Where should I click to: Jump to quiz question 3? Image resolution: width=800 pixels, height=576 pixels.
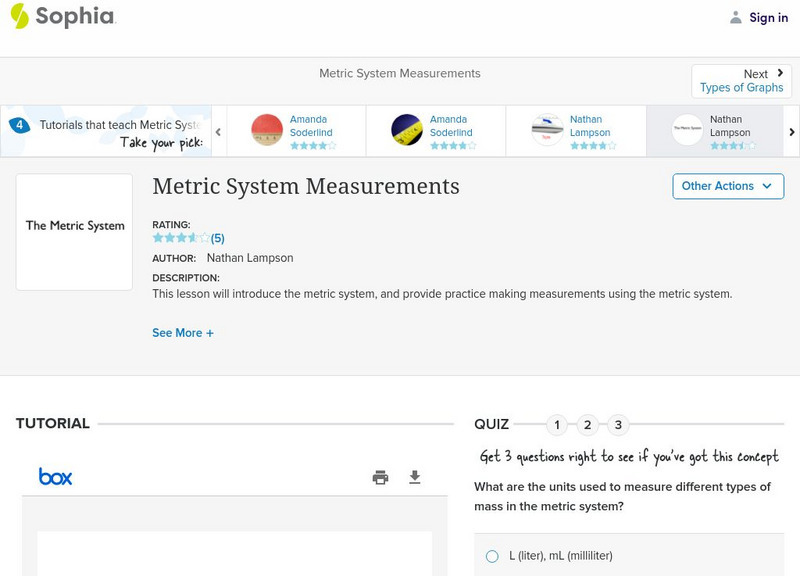pos(618,425)
